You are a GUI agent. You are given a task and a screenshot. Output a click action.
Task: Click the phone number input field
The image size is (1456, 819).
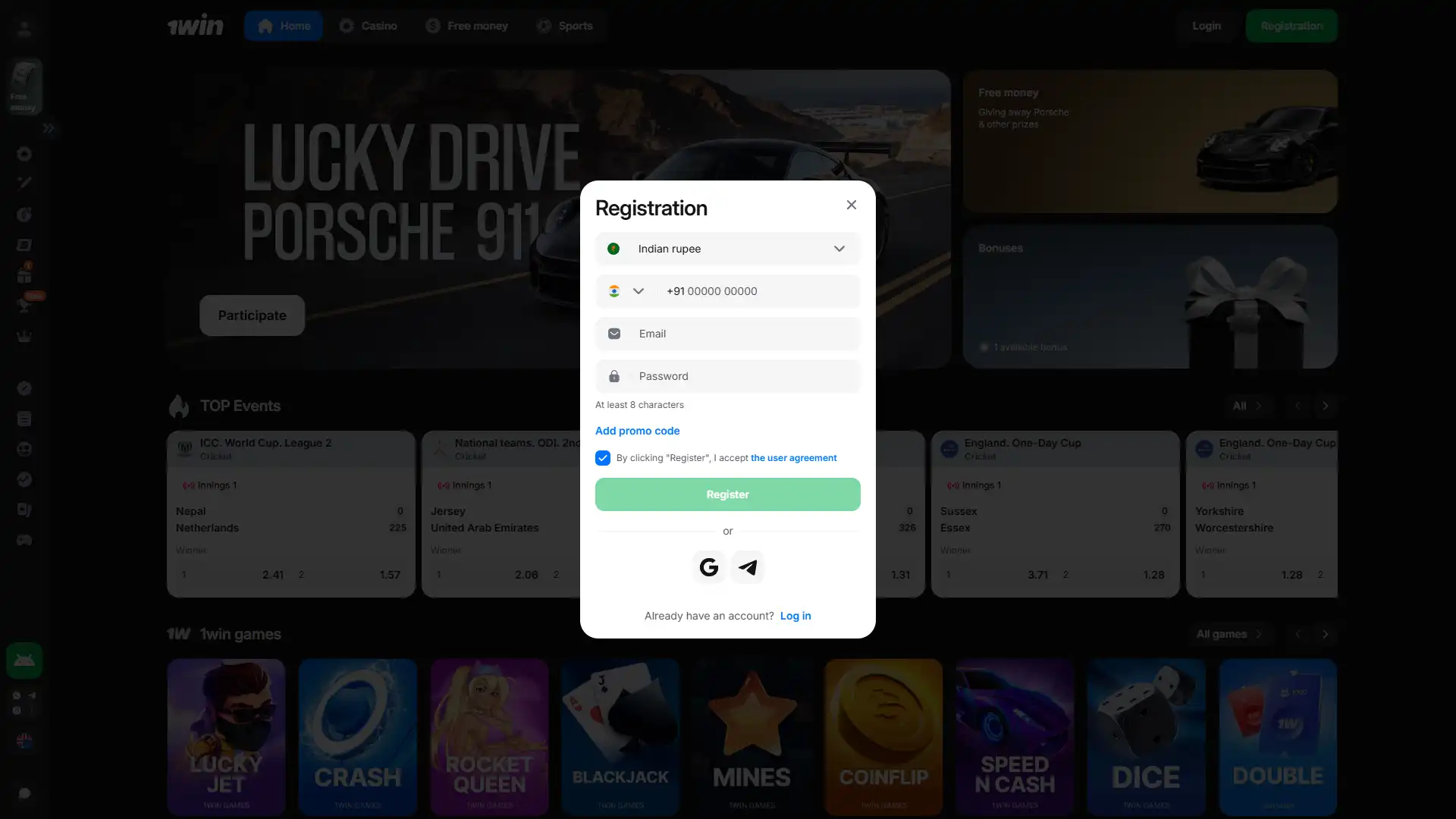tap(758, 291)
